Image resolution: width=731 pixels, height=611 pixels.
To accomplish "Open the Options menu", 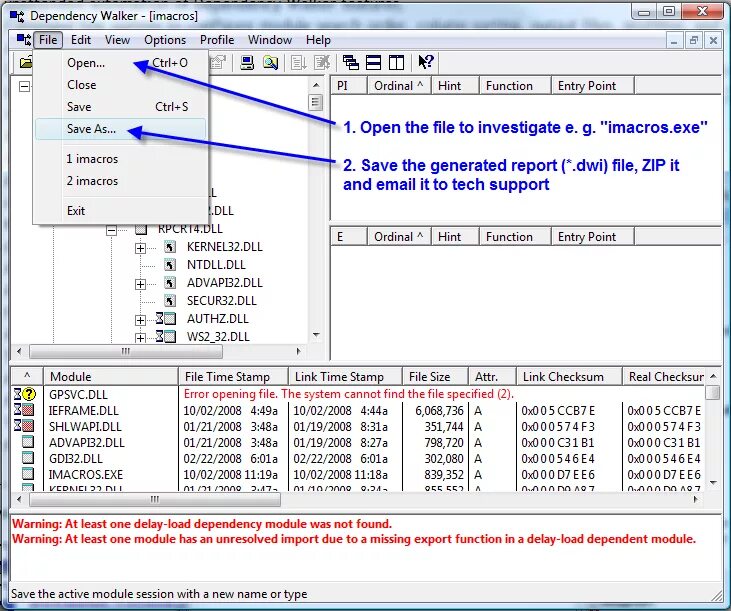I will (165, 40).
